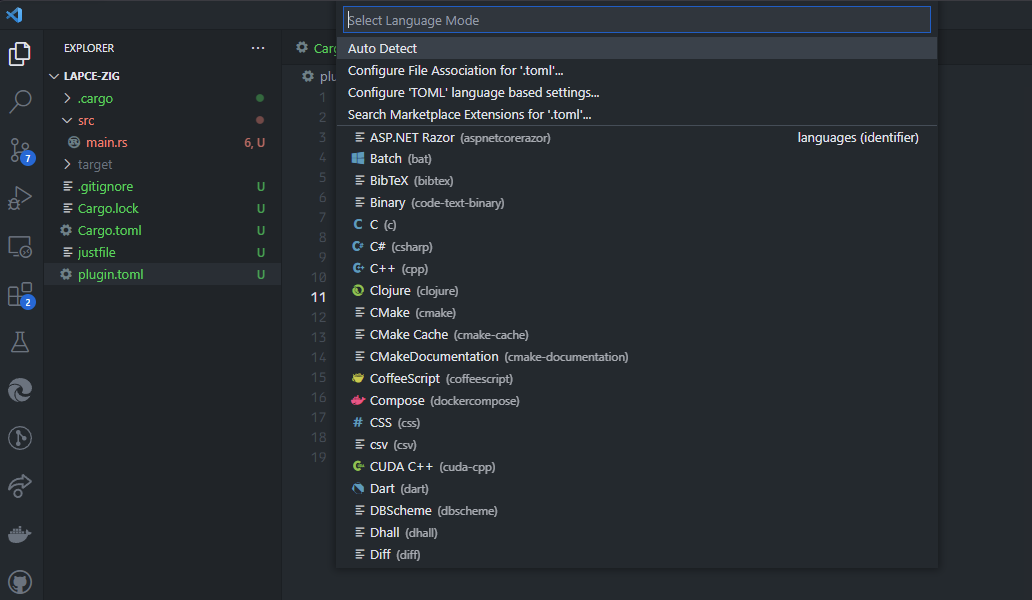Open the Search view icon
Screen dimensions: 1032x600
tap(21, 102)
